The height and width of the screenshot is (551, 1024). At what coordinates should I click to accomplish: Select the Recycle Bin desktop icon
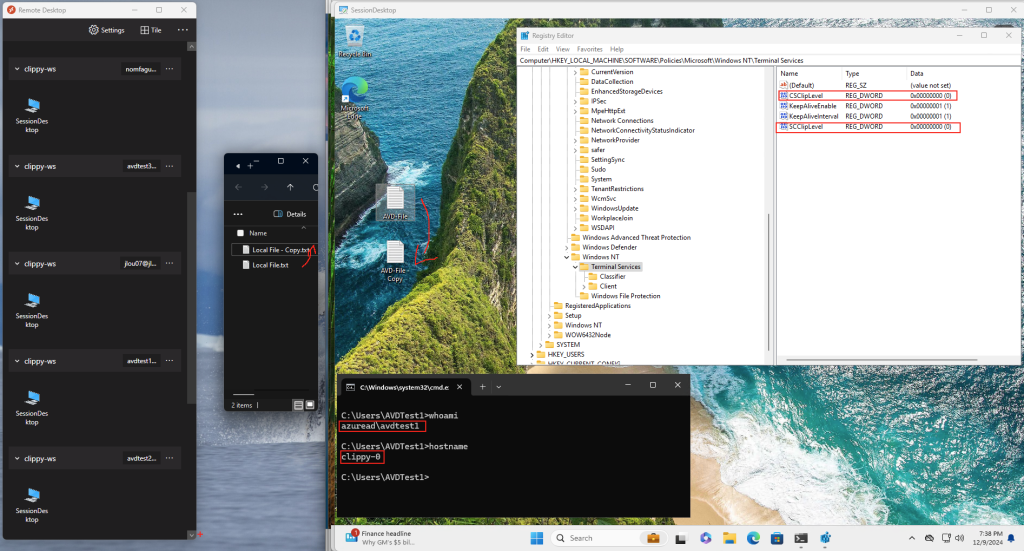tap(355, 42)
